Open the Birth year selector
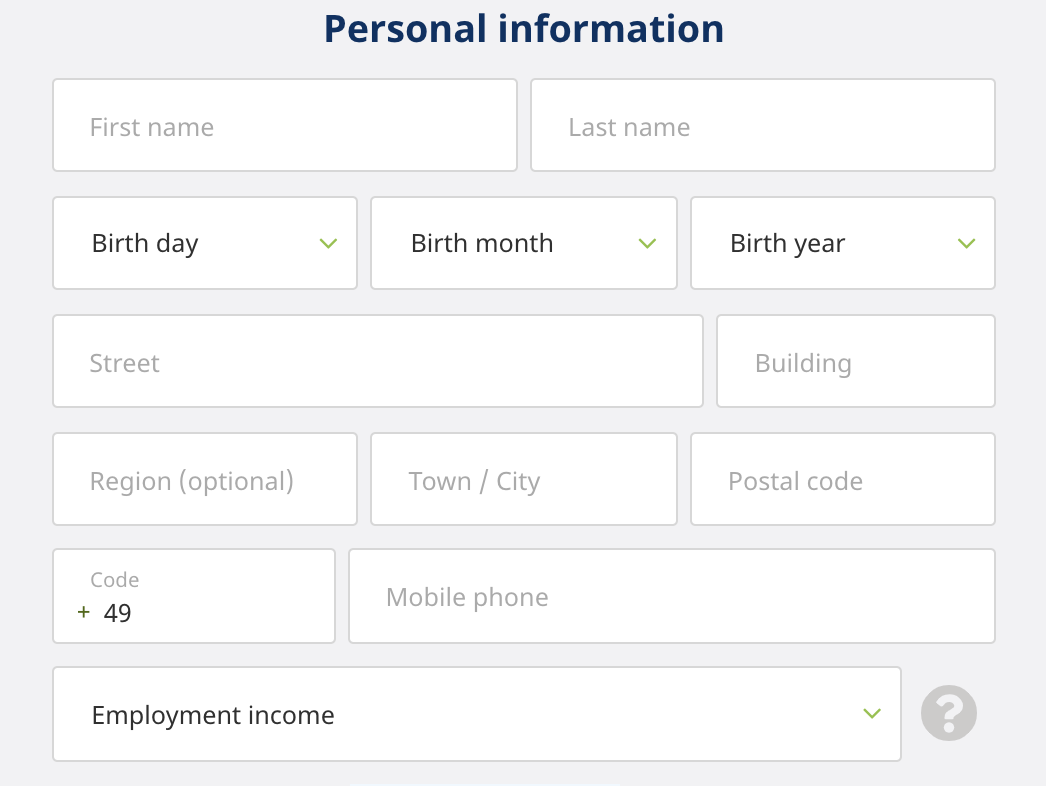 842,243
